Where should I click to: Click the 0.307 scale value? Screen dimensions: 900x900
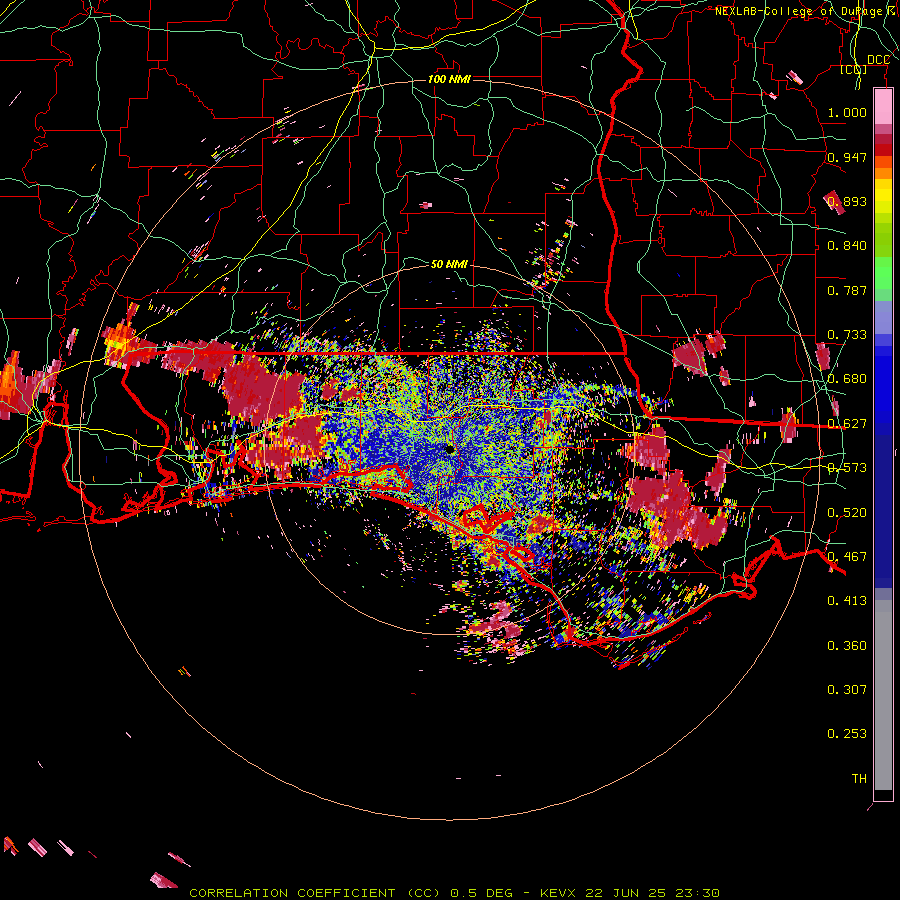(x=847, y=689)
